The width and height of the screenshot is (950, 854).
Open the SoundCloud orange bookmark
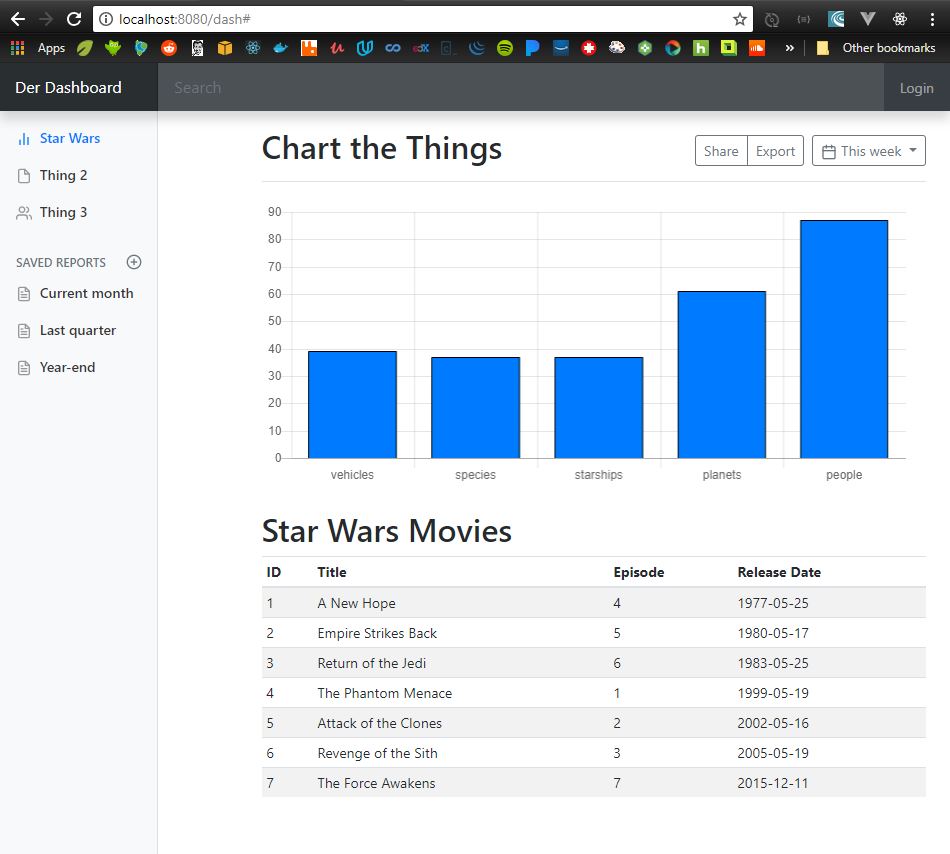click(757, 48)
